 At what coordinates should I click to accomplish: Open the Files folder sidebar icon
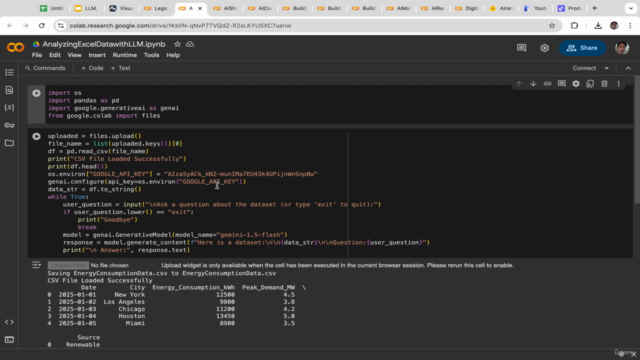(x=9, y=143)
